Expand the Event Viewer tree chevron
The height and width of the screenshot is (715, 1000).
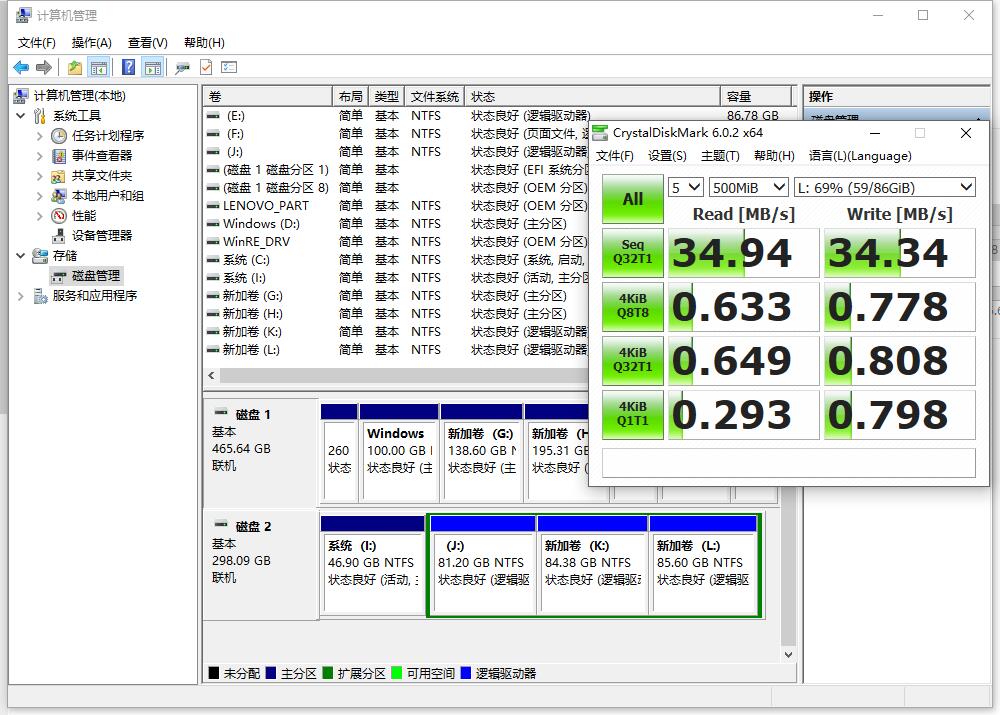40,156
